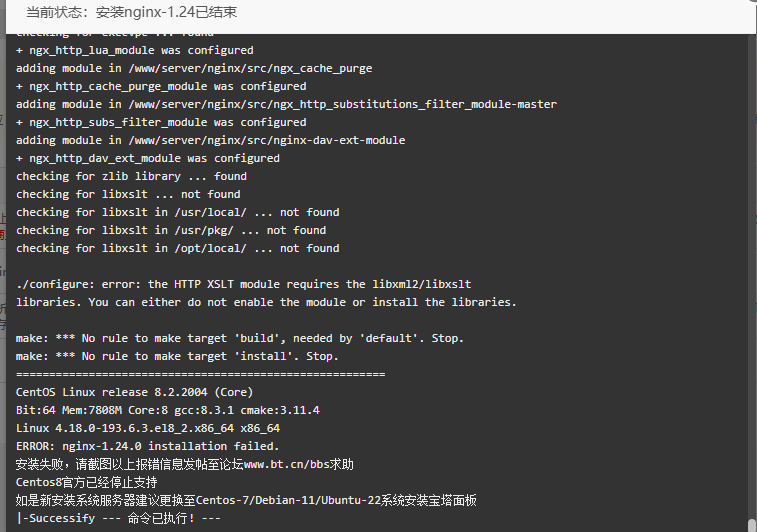
Task: Click the nginx-dav-ext-module adding module line
Action: point(210,140)
